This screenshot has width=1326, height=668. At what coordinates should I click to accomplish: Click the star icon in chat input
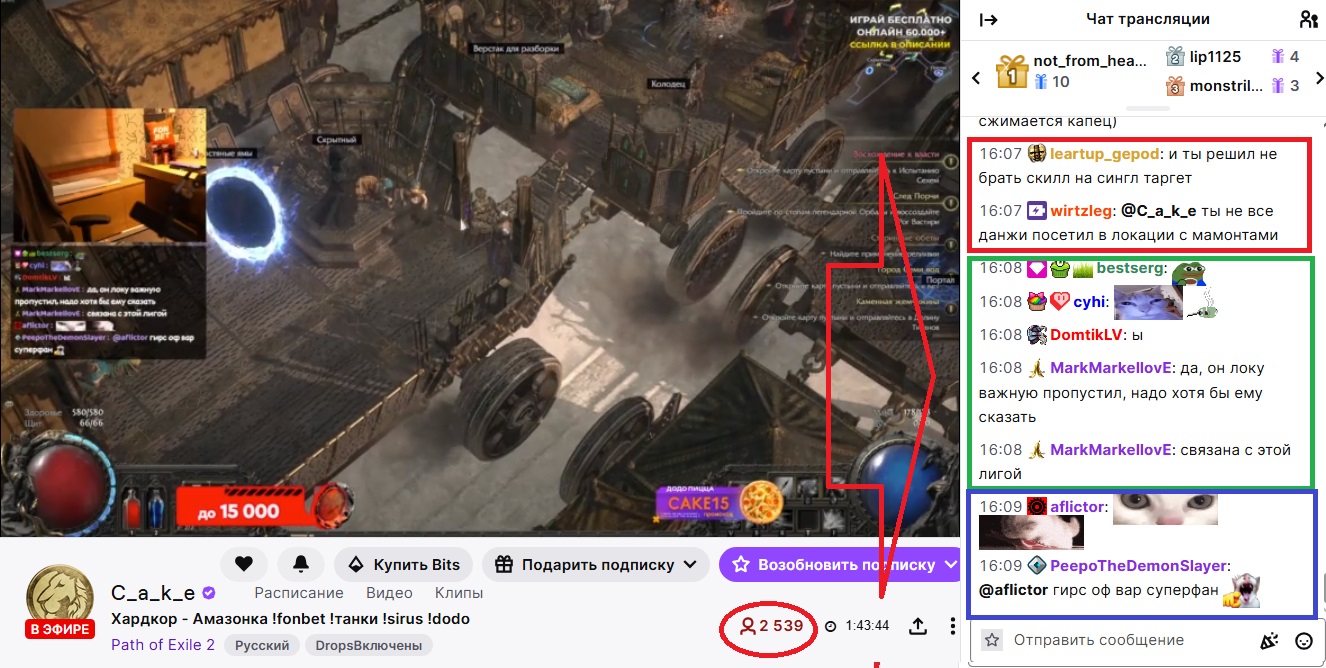coord(991,640)
